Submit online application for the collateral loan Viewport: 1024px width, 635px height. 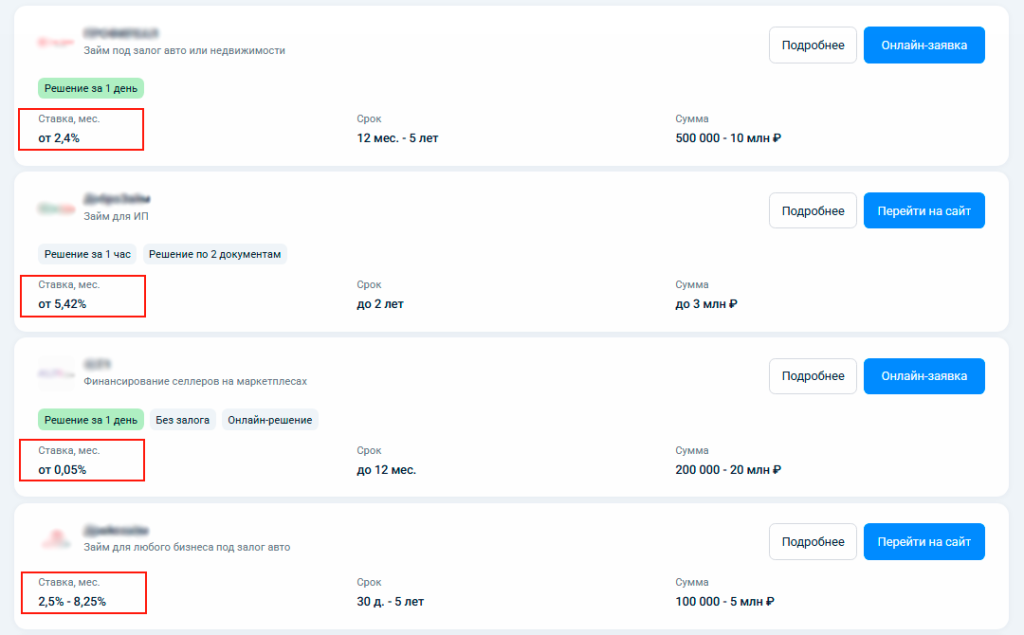924,45
